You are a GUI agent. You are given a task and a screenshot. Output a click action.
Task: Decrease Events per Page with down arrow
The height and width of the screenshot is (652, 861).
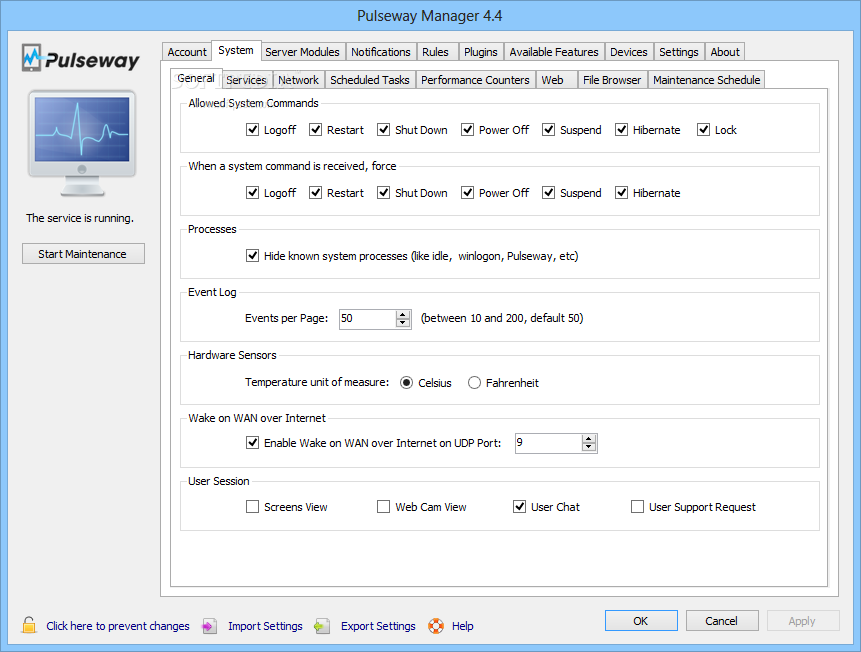pyautogui.click(x=403, y=323)
